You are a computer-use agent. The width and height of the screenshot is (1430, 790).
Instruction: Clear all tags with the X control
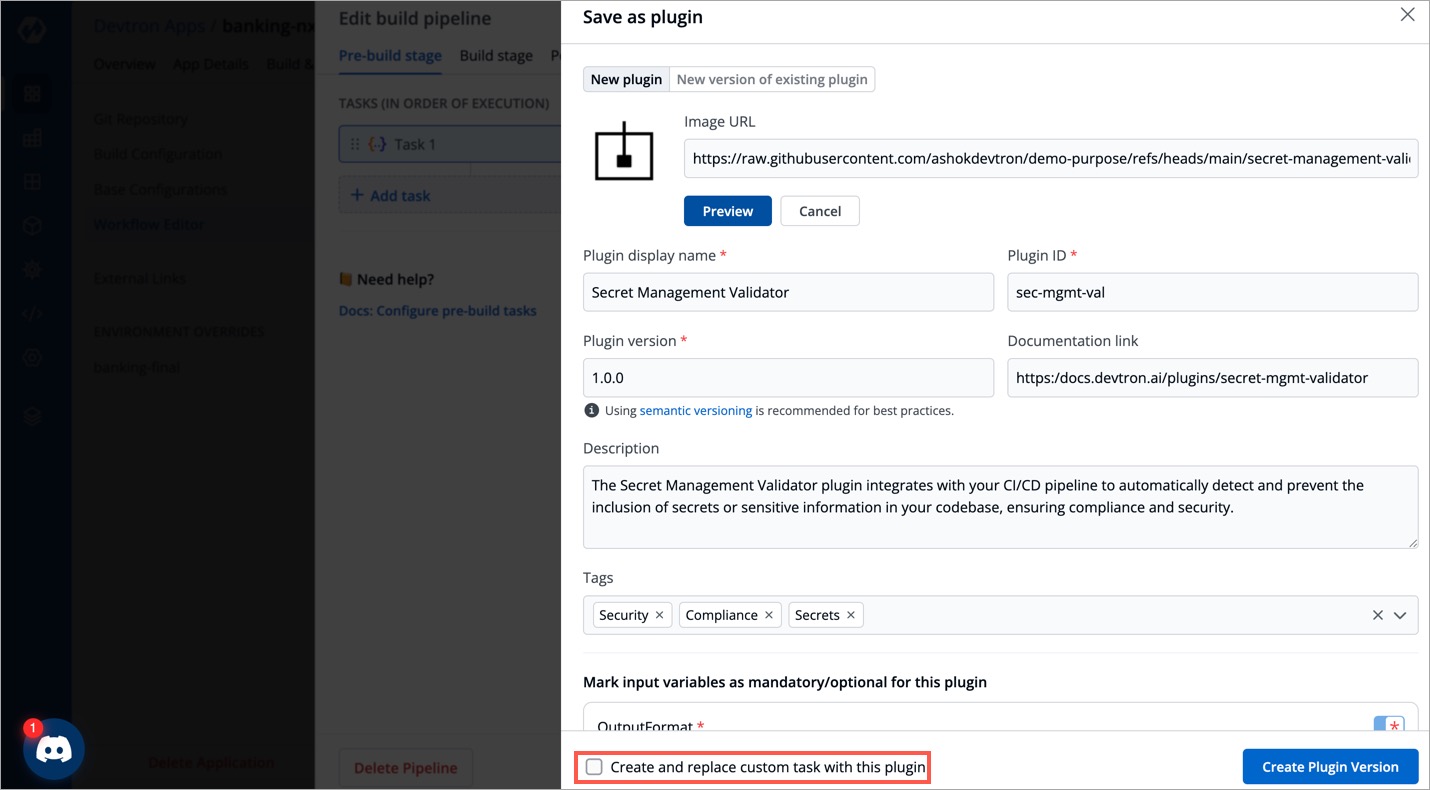(1377, 614)
